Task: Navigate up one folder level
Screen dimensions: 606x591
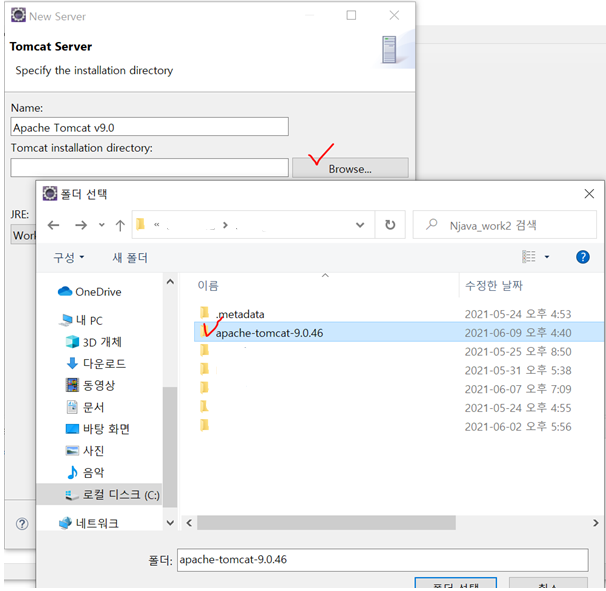Action: tap(120, 225)
